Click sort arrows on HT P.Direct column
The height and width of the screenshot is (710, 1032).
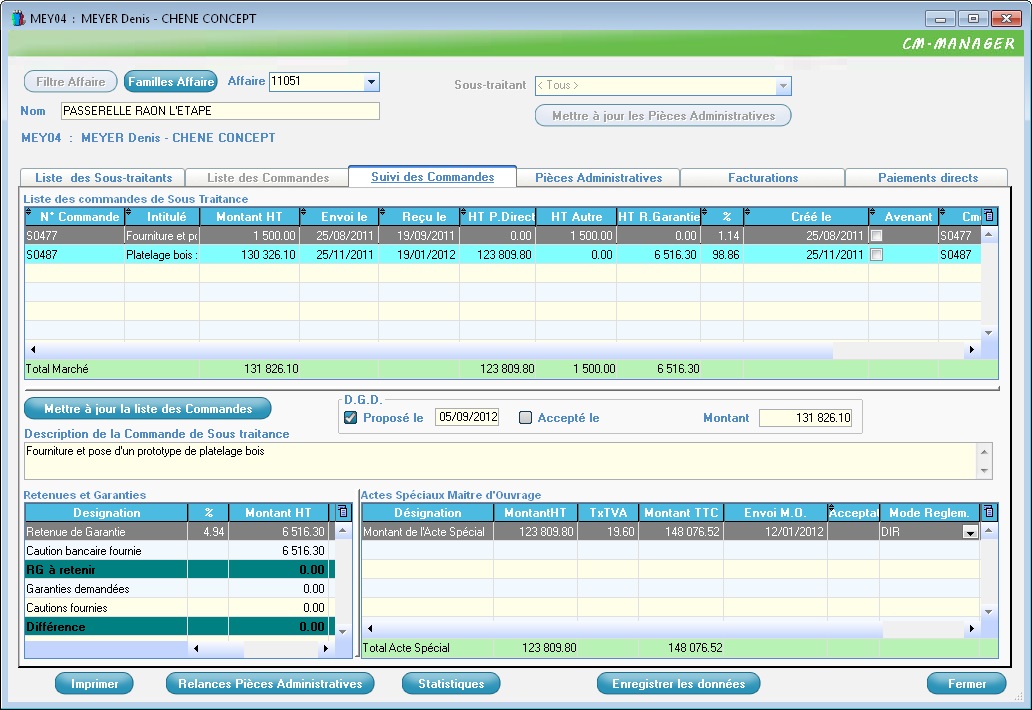pos(463,212)
